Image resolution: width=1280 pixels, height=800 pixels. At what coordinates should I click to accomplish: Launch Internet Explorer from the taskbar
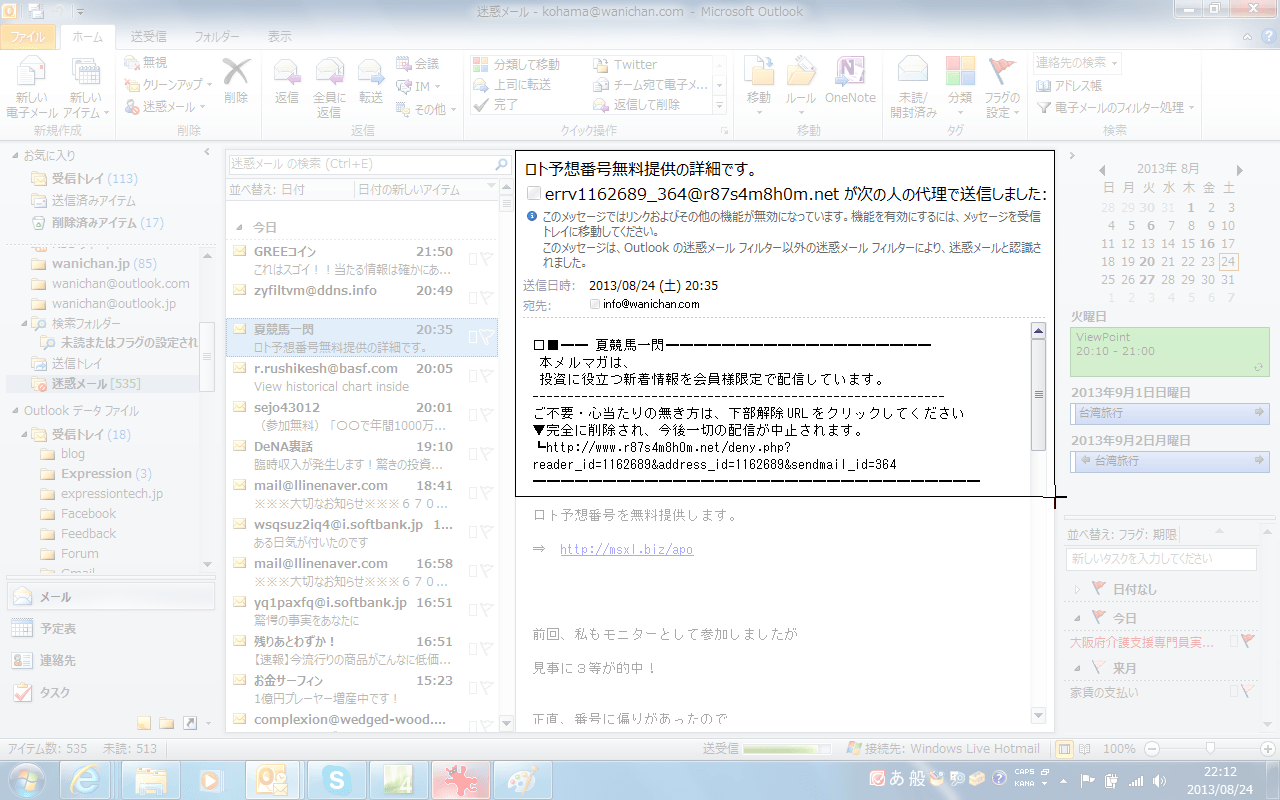[85, 779]
